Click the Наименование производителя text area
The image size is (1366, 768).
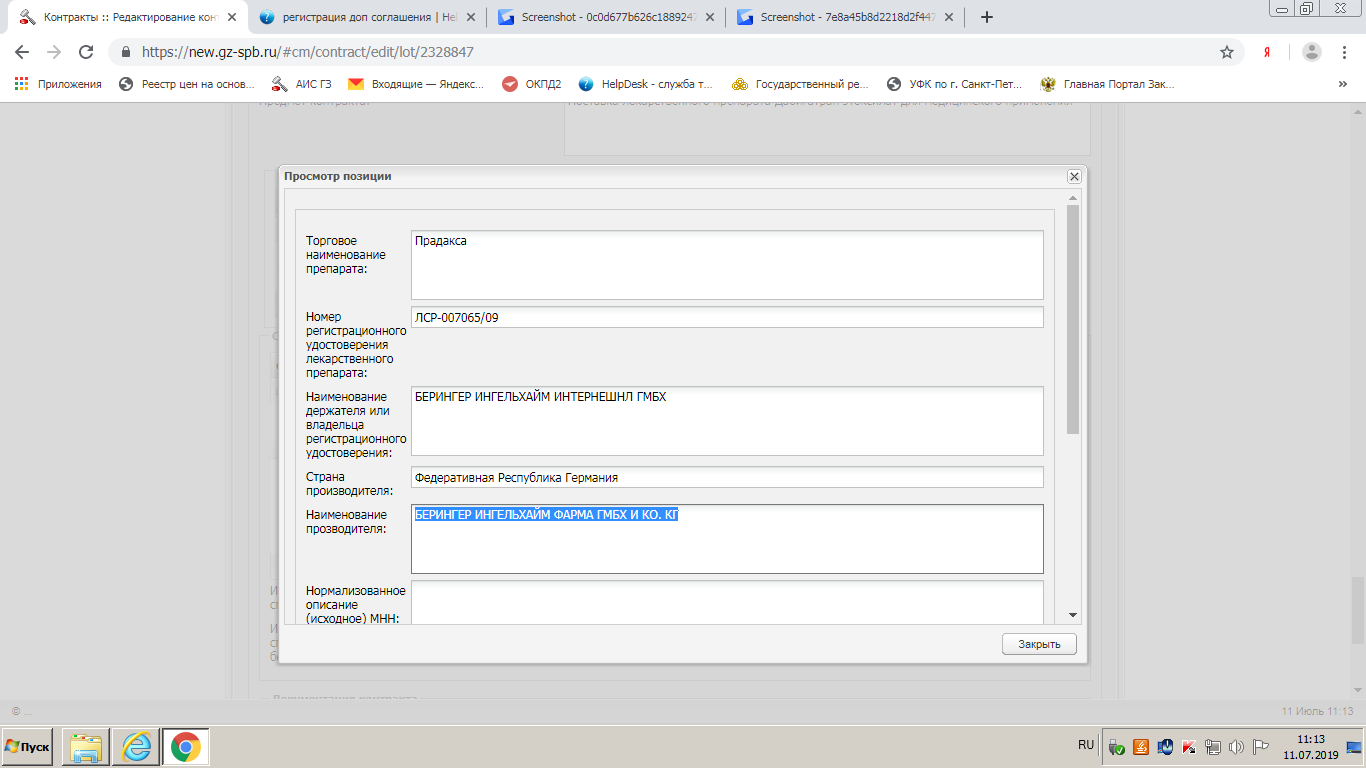coord(727,539)
